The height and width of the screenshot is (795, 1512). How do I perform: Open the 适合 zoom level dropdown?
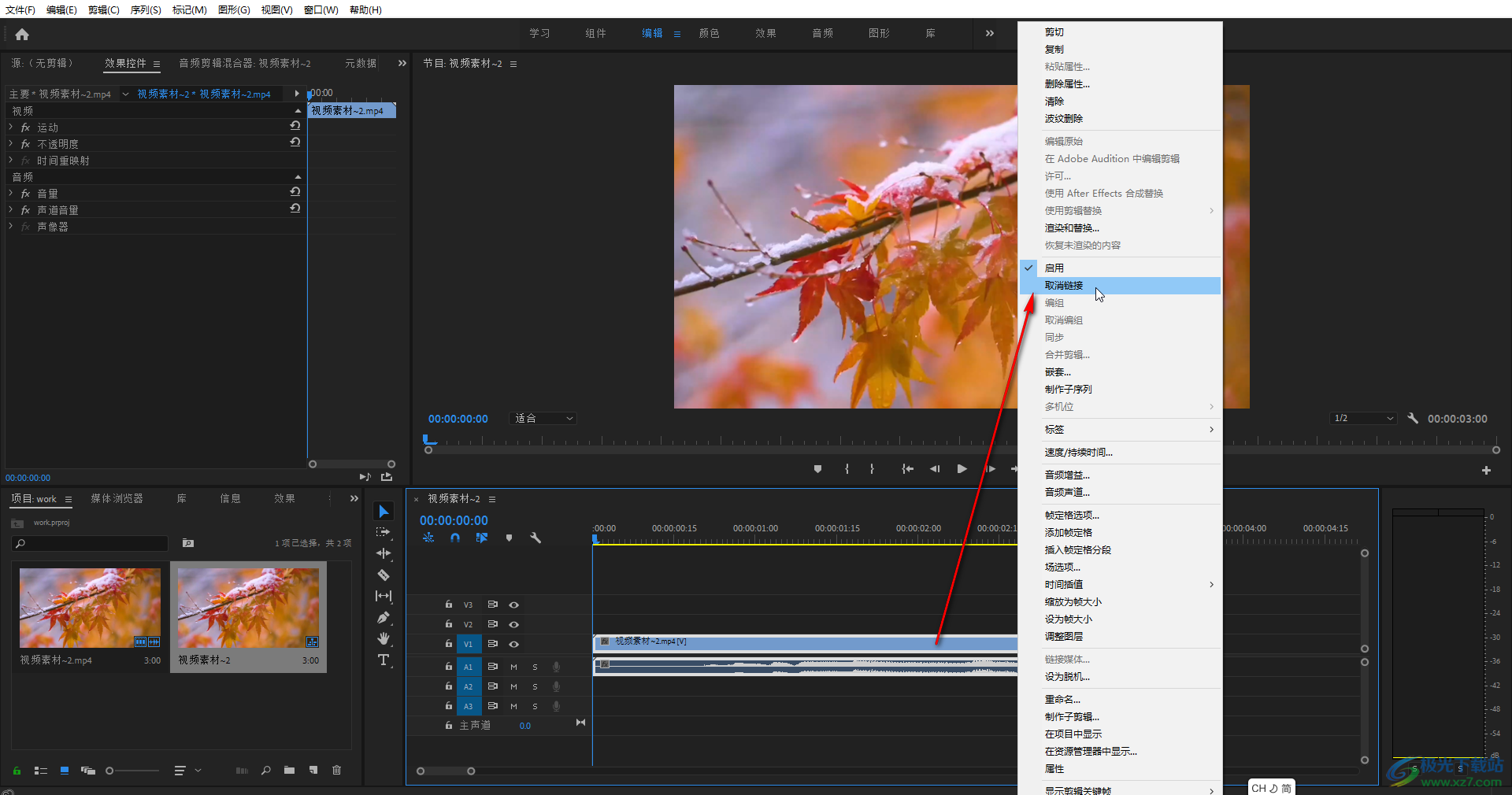[x=543, y=419]
